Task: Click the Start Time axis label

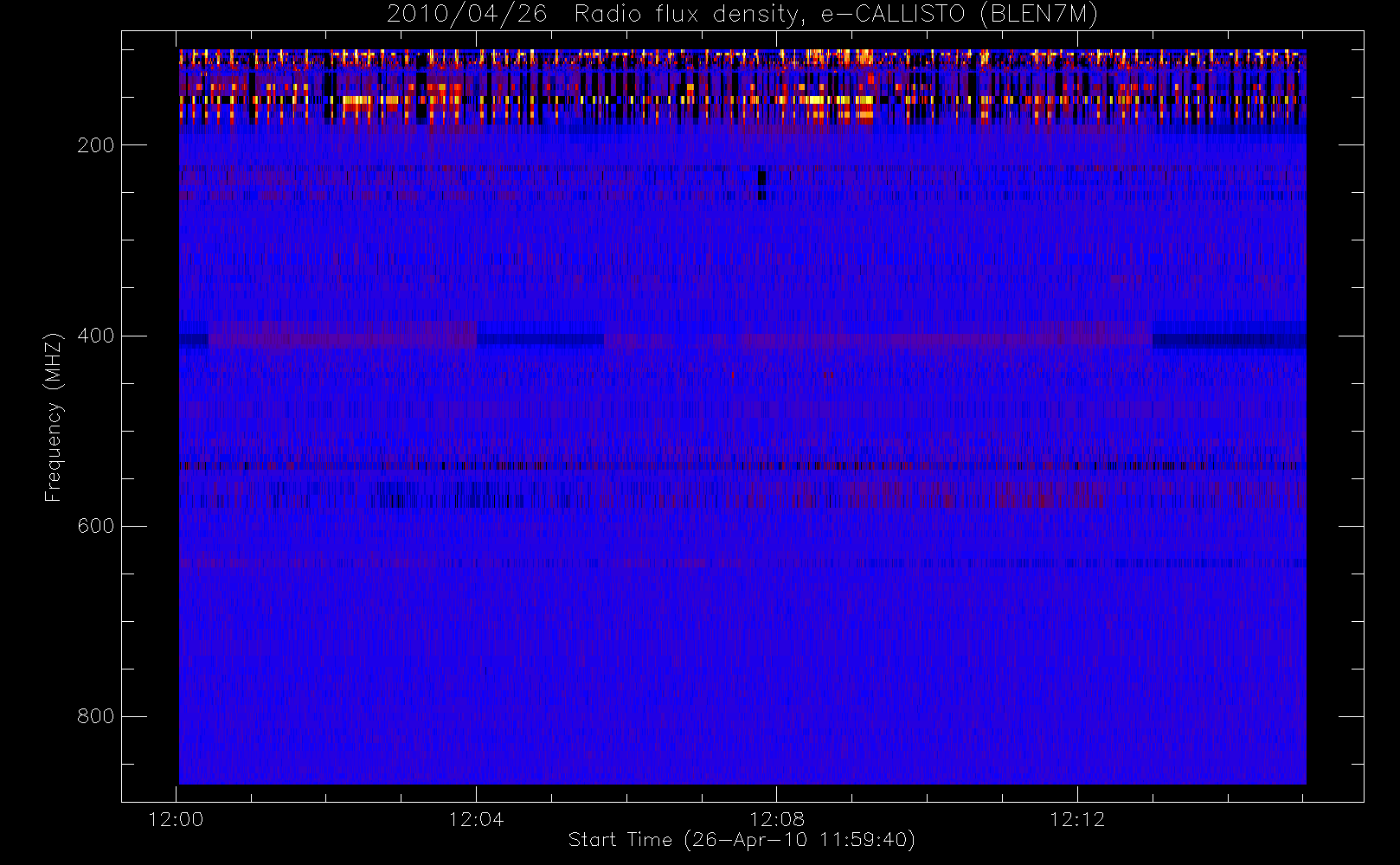Action: coord(742,840)
